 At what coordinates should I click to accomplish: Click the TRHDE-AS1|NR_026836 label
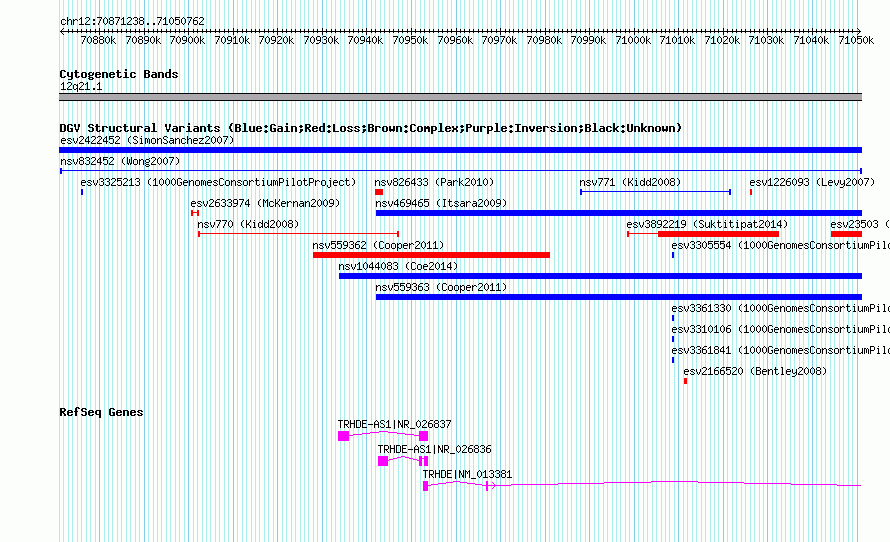435,449
